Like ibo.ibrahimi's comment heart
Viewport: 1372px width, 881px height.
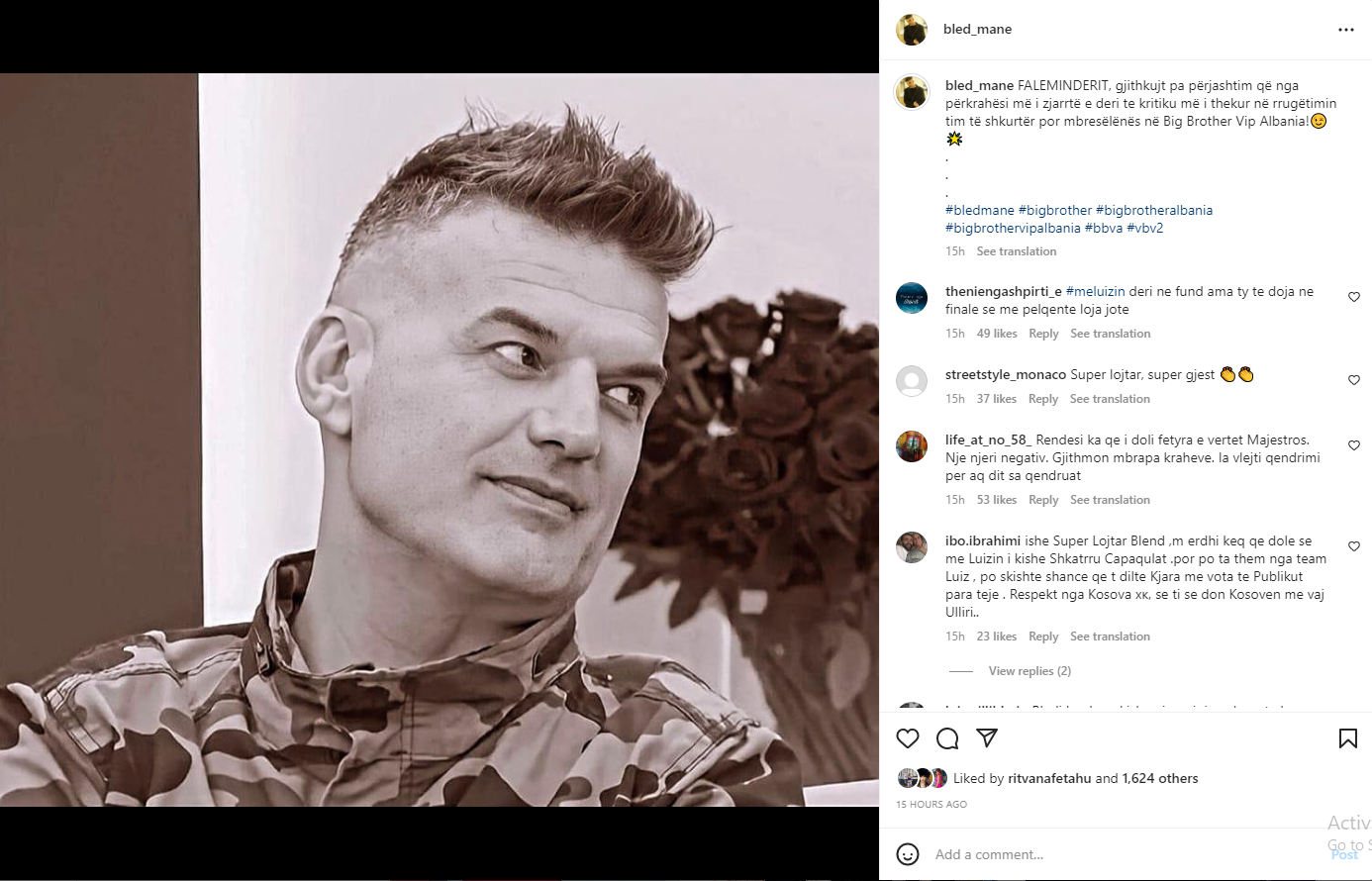tap(1353, 546)
